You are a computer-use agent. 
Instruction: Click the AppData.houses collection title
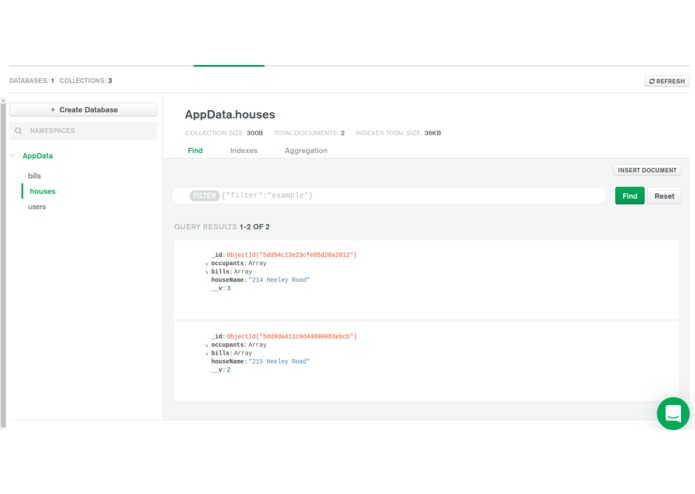pos(230,114)
